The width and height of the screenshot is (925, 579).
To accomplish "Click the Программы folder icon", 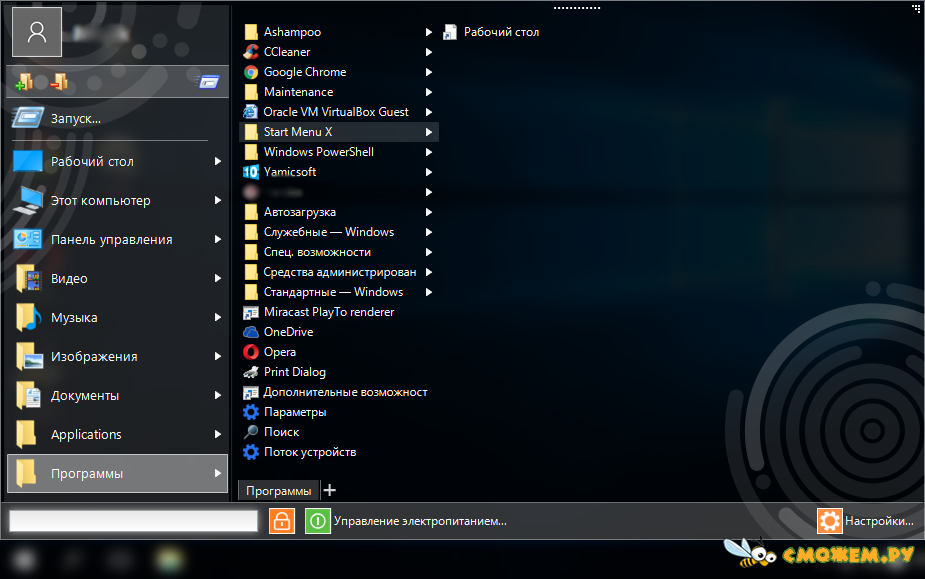I will 26,473.
